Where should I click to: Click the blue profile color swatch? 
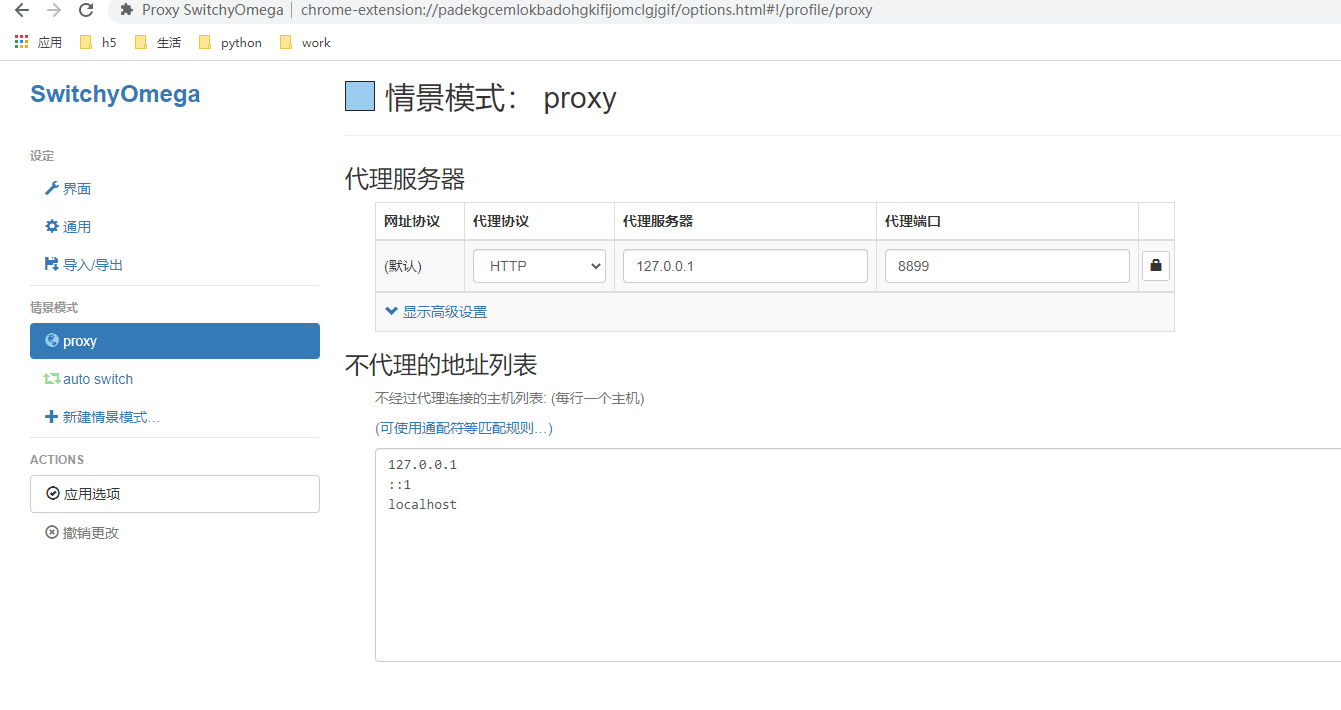click(360, 96)
